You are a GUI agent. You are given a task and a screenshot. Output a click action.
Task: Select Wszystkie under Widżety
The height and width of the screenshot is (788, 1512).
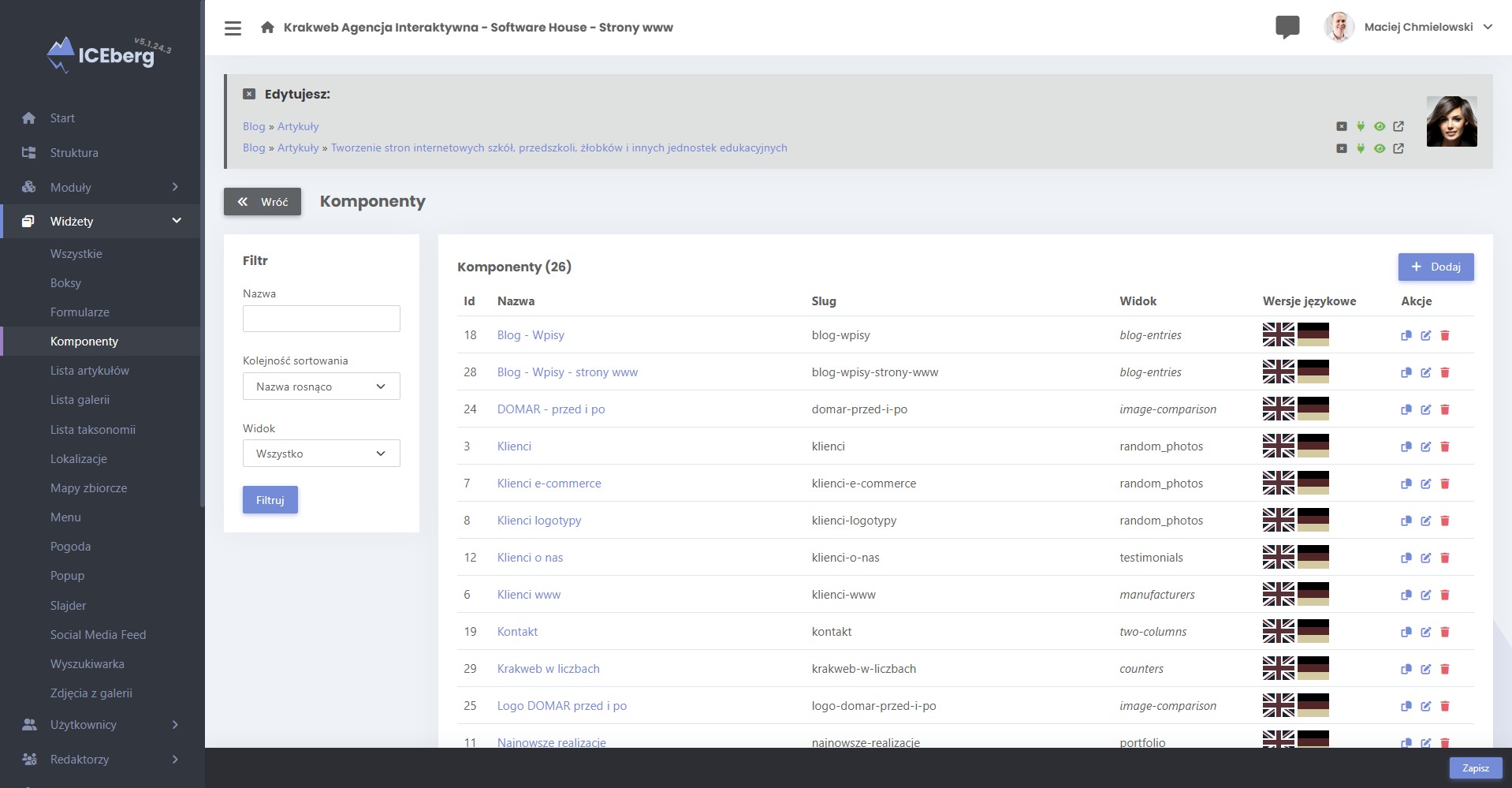click(76, 254)
